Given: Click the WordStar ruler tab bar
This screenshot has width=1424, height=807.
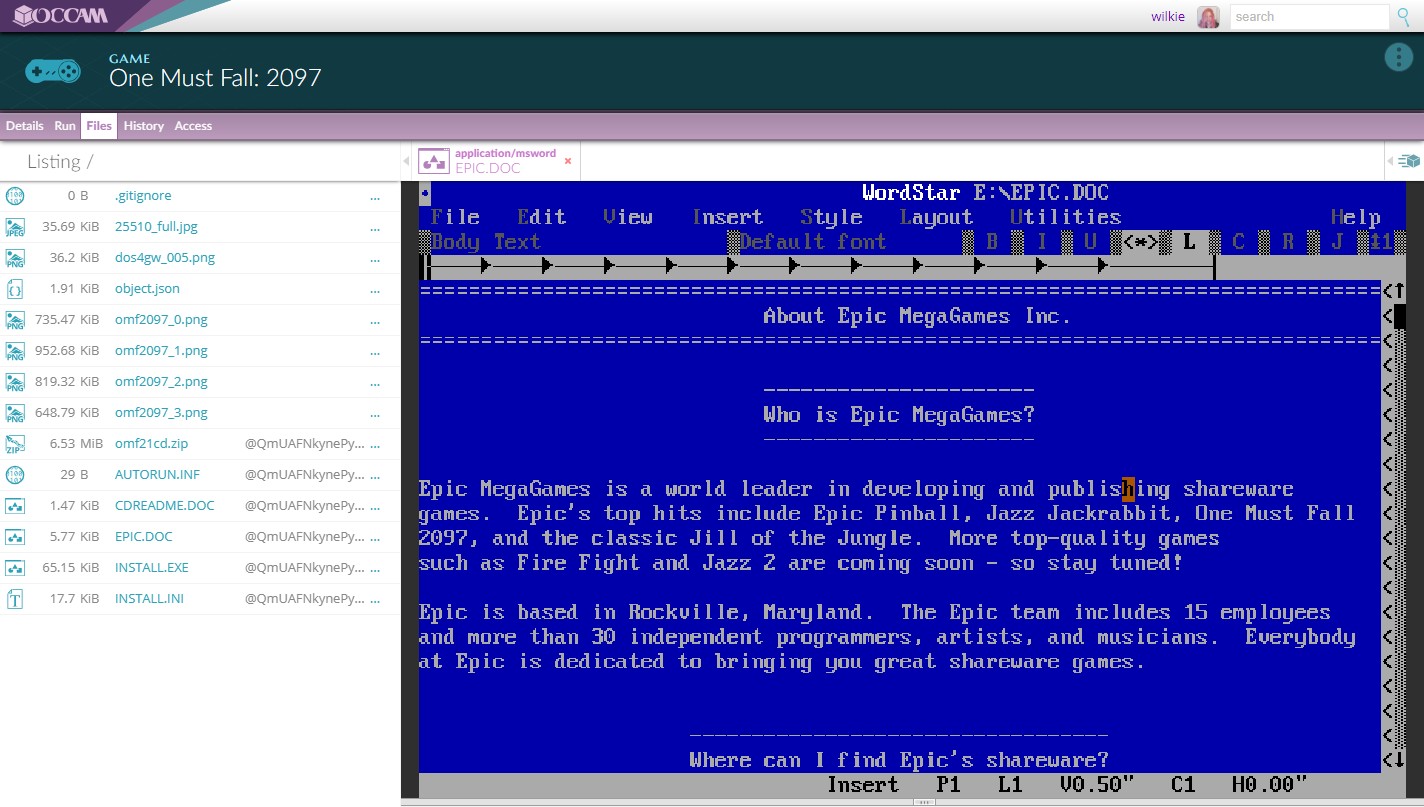Looking at the screenshot, I should point(820,267).
